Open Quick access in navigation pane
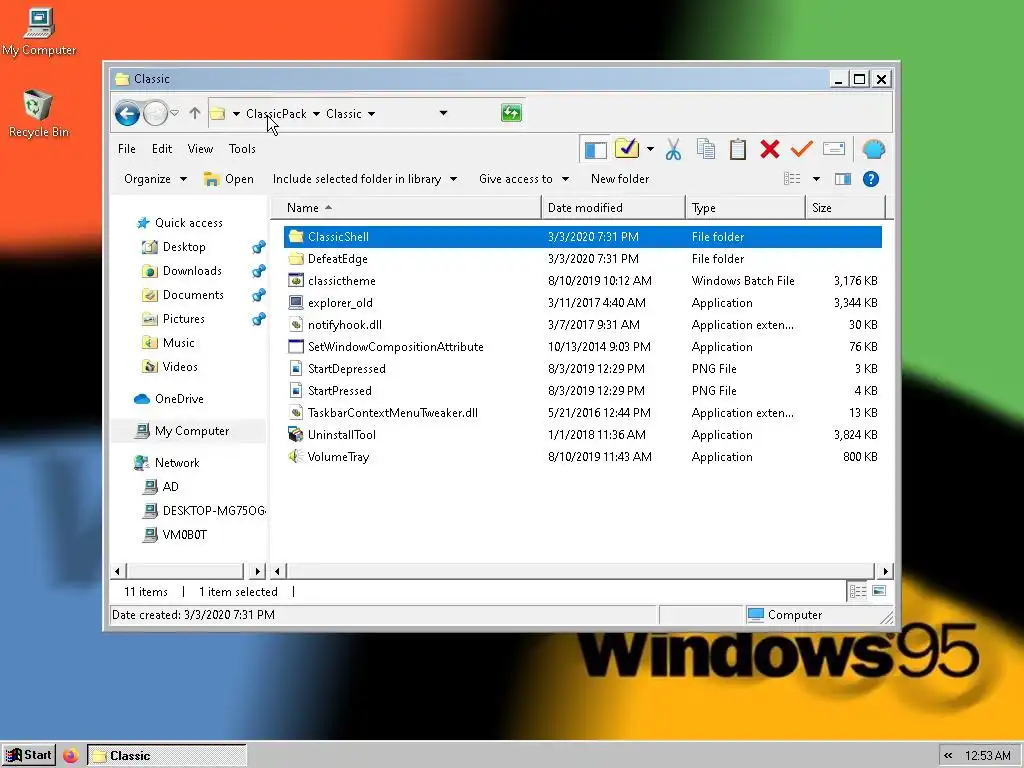 coord(180,223)
